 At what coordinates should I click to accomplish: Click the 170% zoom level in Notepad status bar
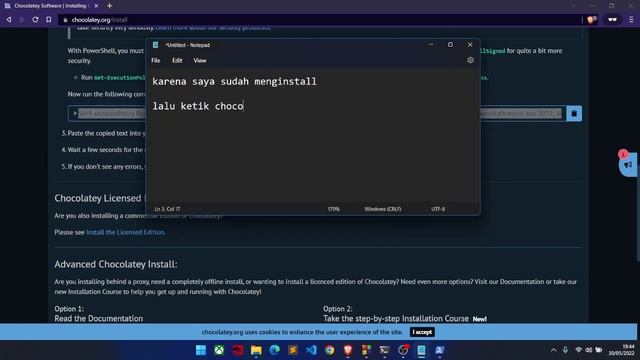pyautogui.click(x=333, y=209)
